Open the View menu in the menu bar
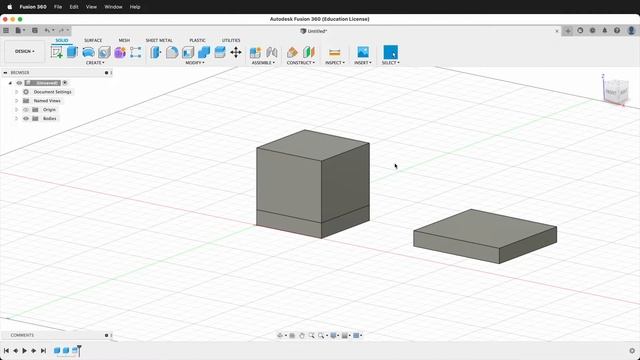Viewport: 640px width, 360px height. tap(91, 7)
